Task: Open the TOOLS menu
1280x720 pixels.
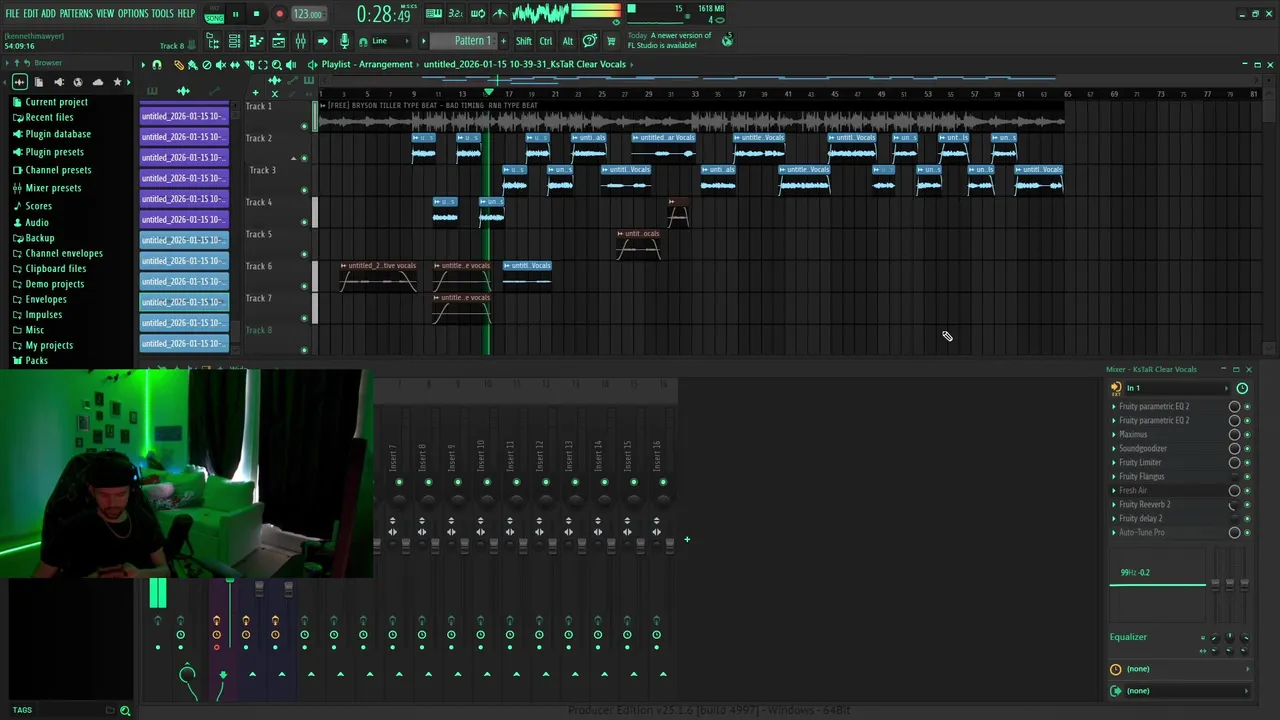Action: [x=162, y=13]
